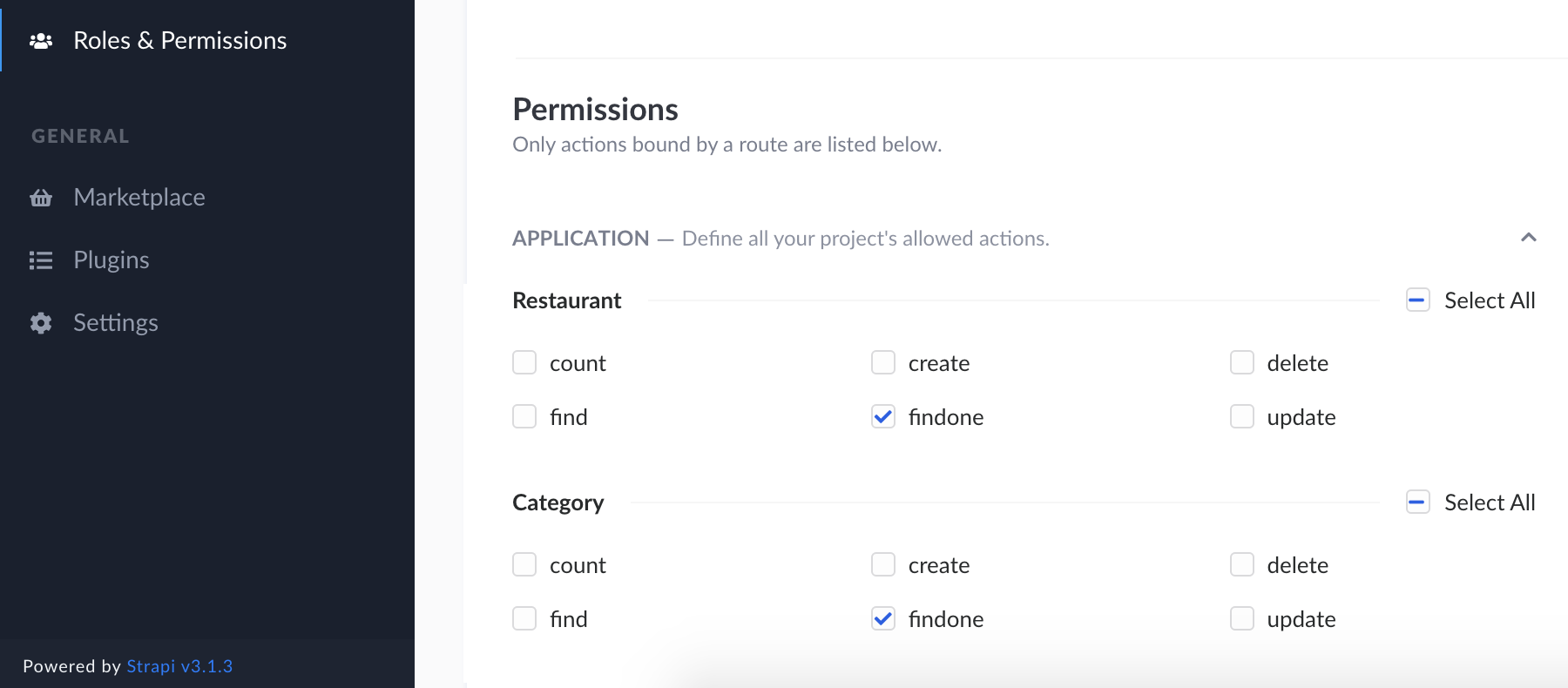1568x688 pixels.
Task: Check the create permission for Restaurant
Action: click(883, 362)
